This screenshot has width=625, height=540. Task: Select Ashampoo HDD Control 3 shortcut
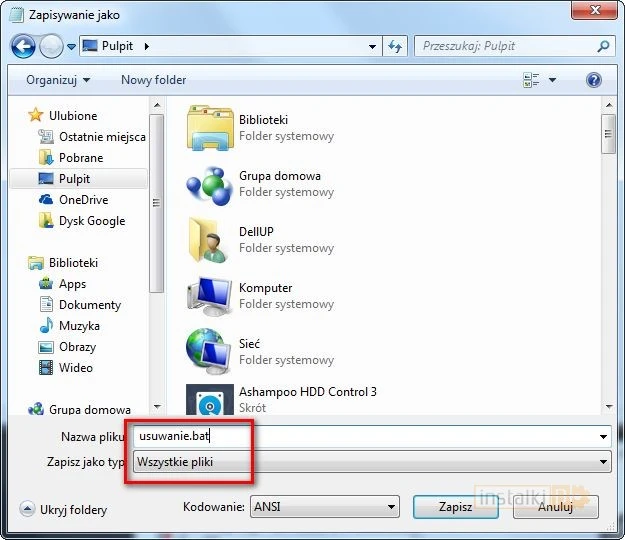209,401
